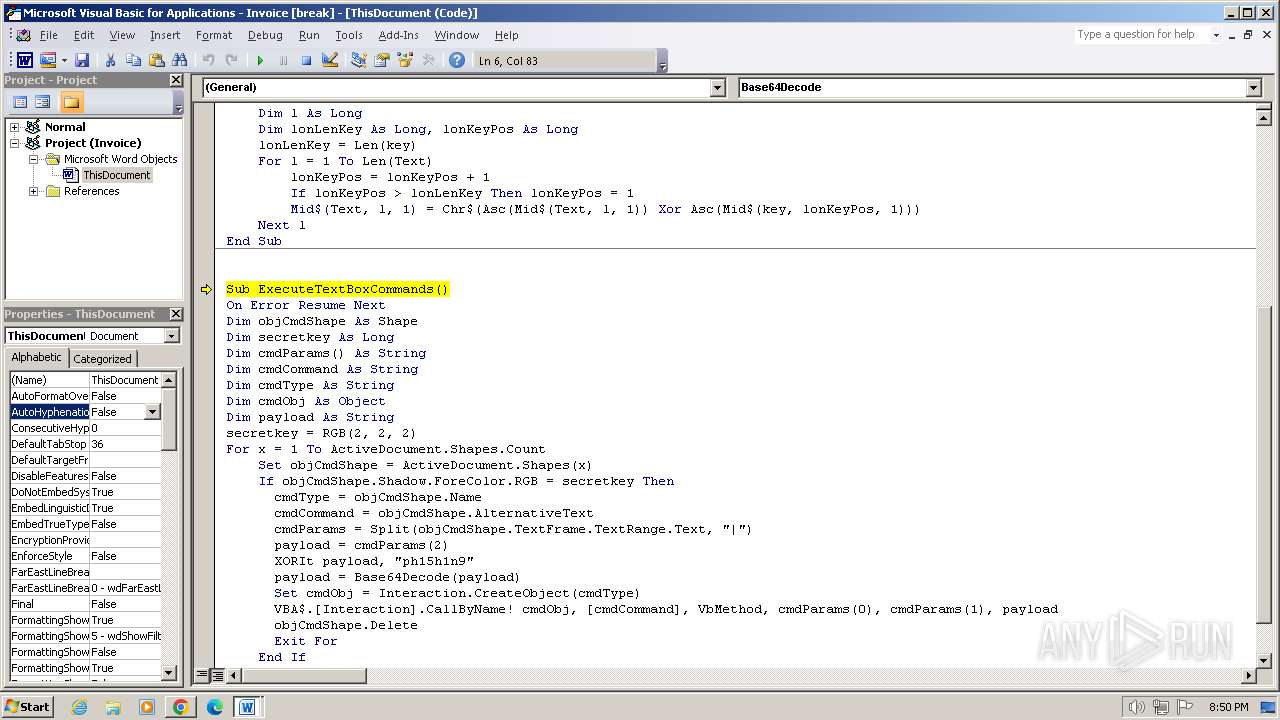1280x720 pixels.
Task: Switch to the Categorized properties tab
Action: click(x=102, y=359)
